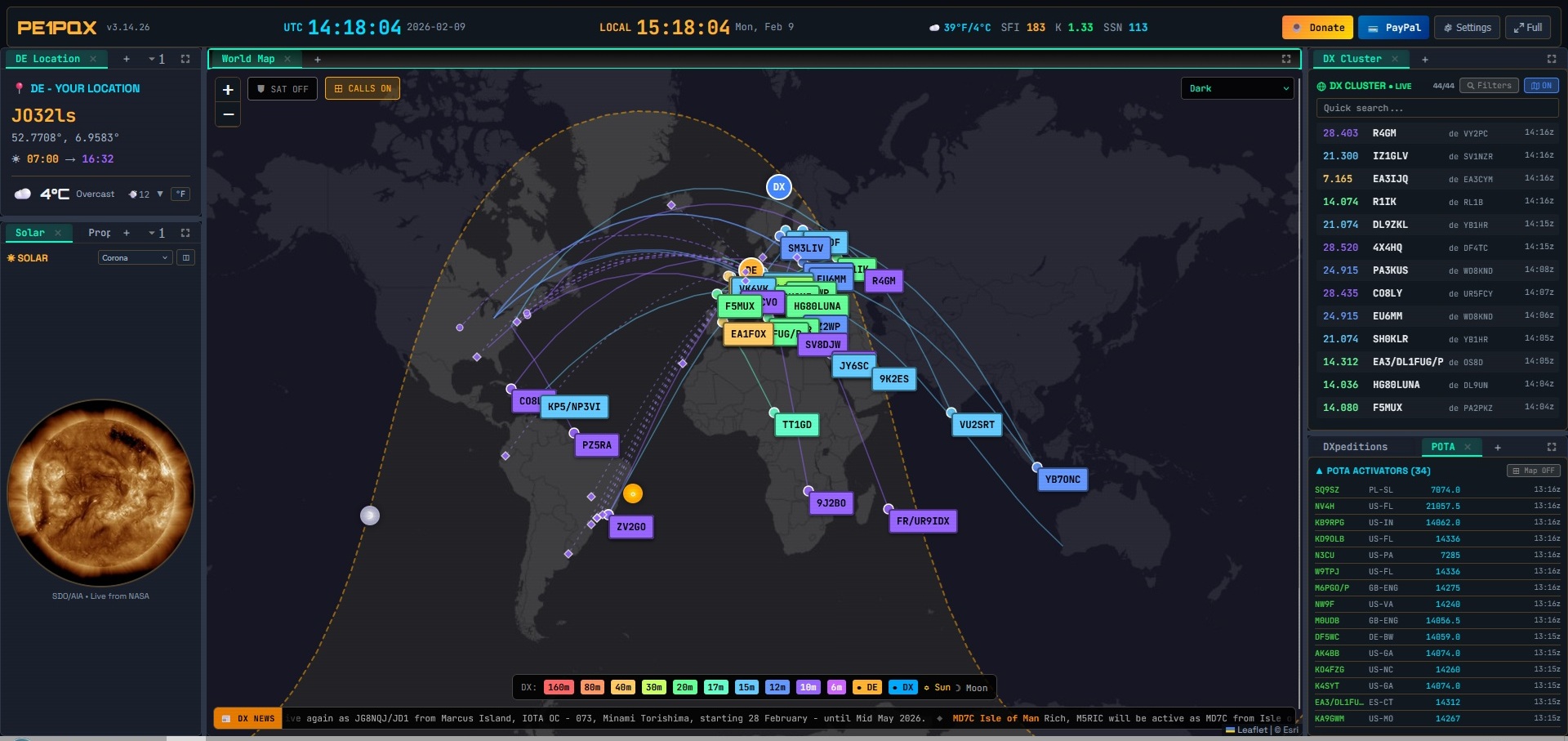Open the Corona solar image dropdown

coord(135,258)
